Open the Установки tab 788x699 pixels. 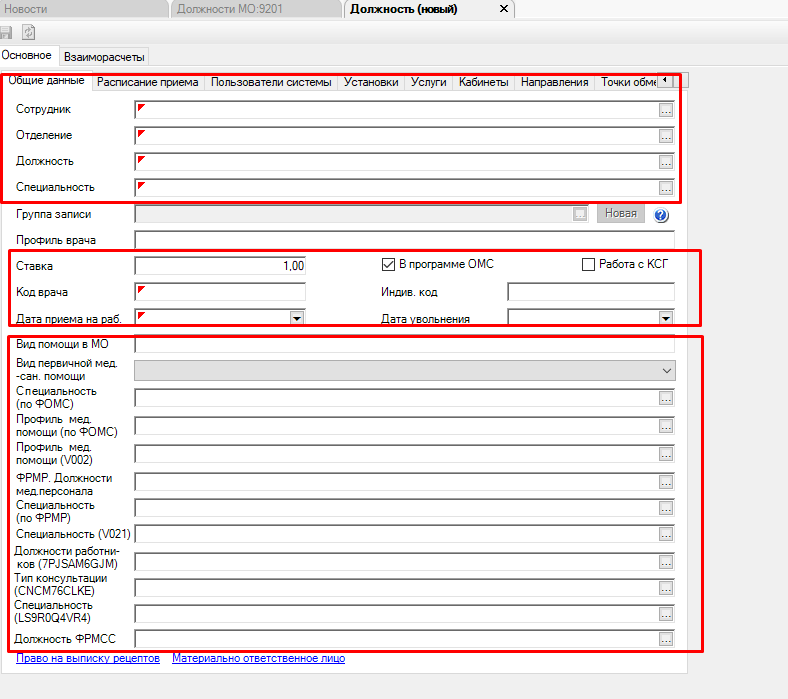371,82
